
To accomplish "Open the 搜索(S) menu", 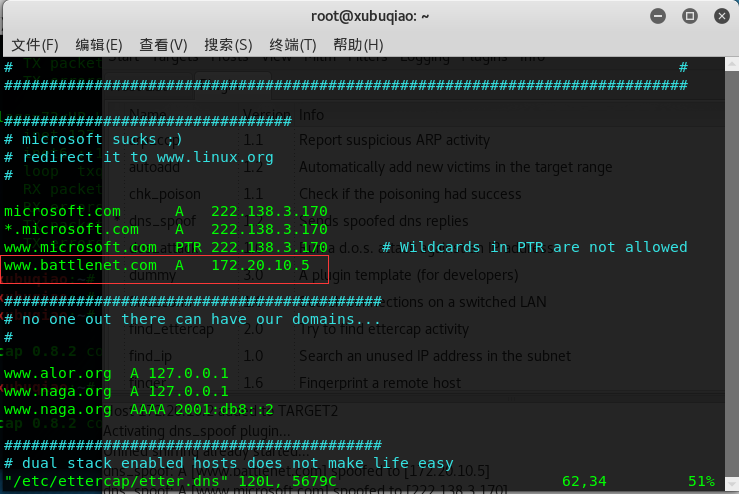I will (228, 45).
